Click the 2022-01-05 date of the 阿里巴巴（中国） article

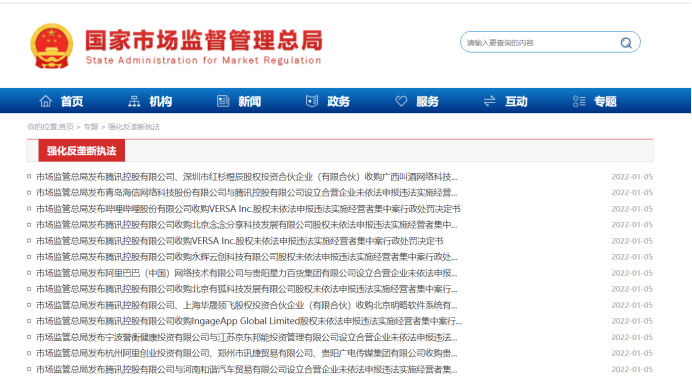pos(632,273)
